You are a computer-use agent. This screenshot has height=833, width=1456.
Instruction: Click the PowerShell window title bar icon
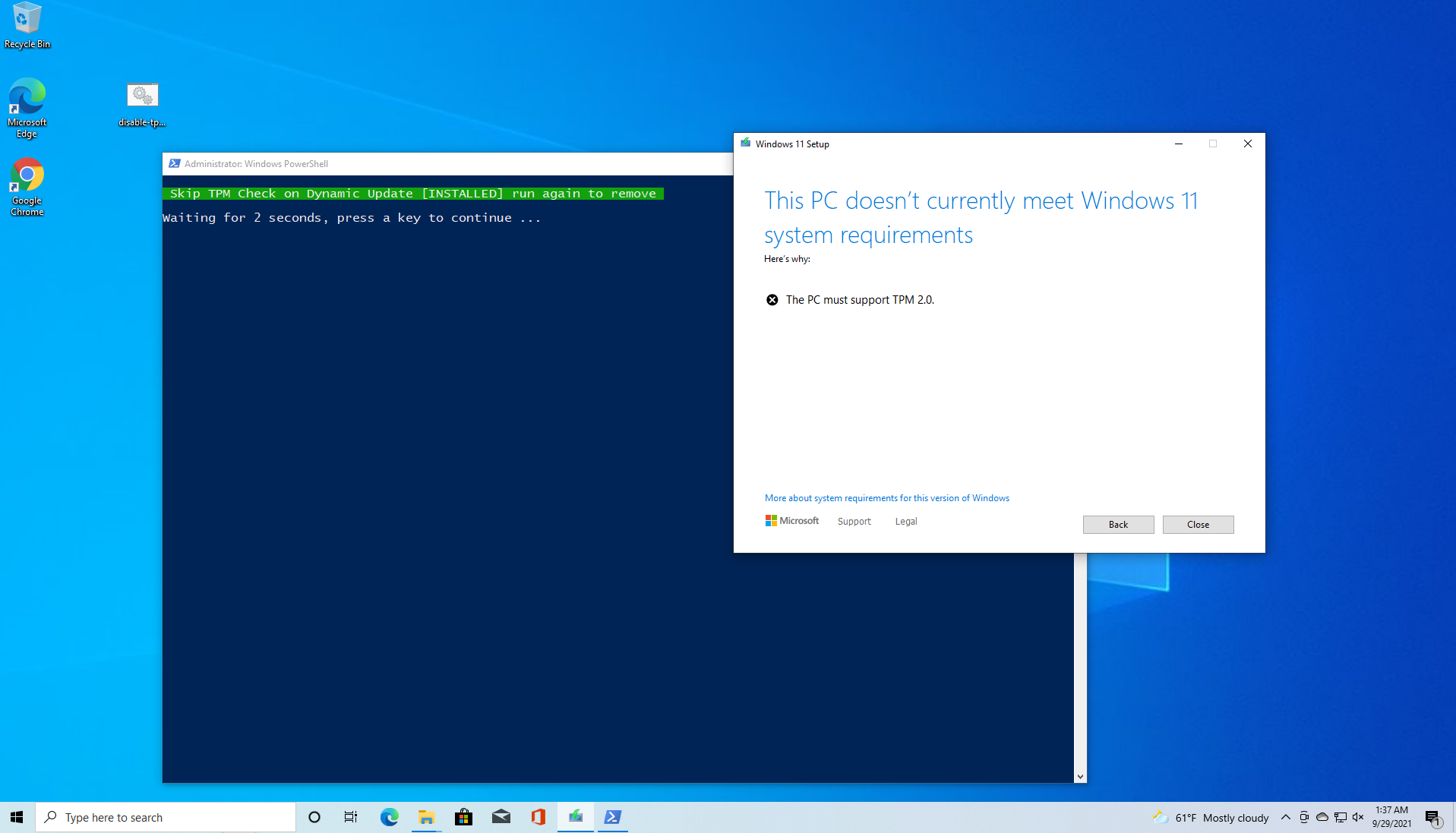[174, 163]
